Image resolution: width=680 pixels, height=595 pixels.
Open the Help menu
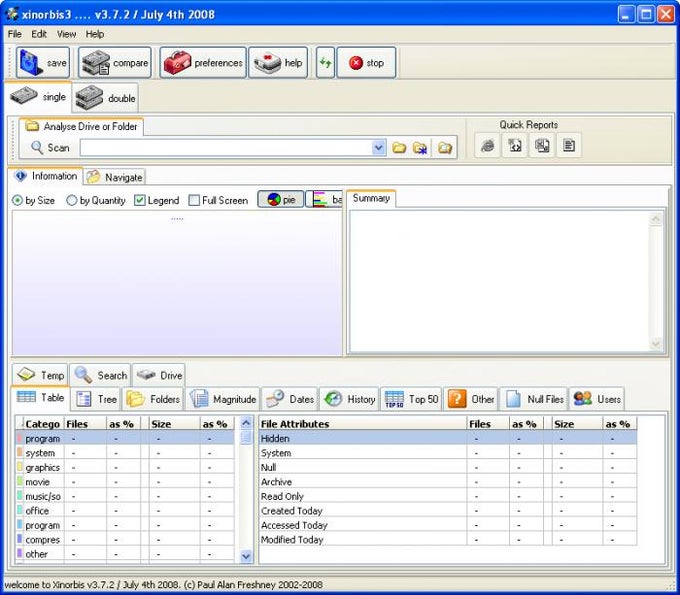pos(95,34)
